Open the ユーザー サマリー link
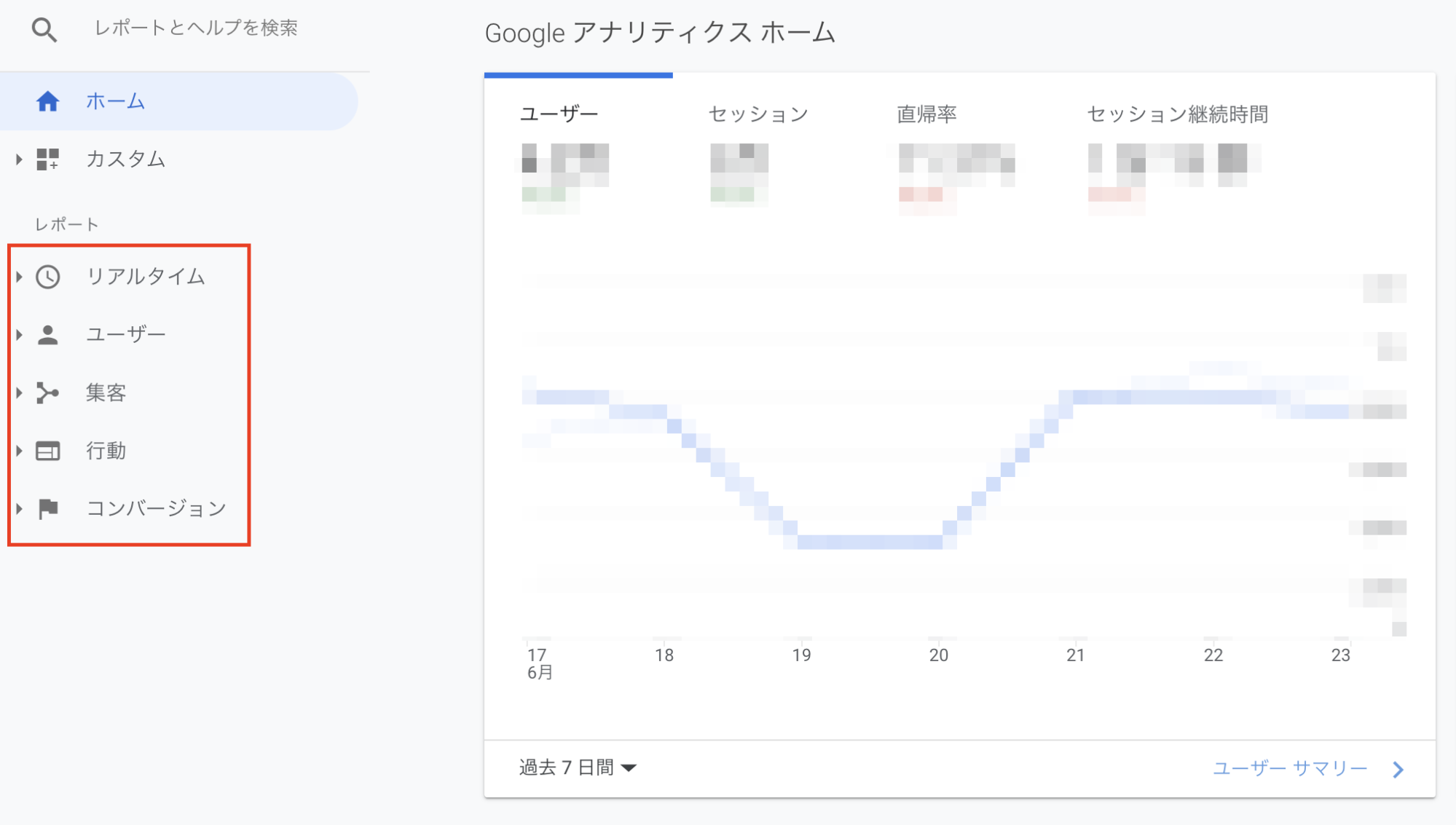Viewport: 1456px width, 825px height. tap(1290, 768)
